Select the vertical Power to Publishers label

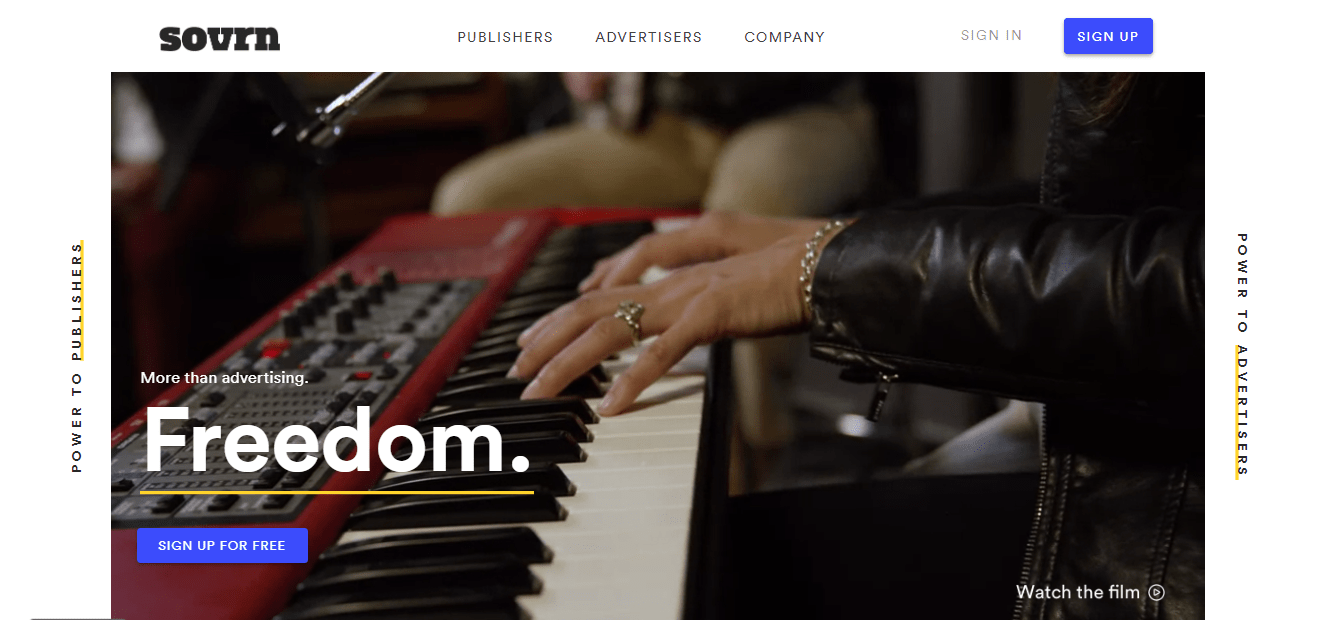click(x=77, y=357)
